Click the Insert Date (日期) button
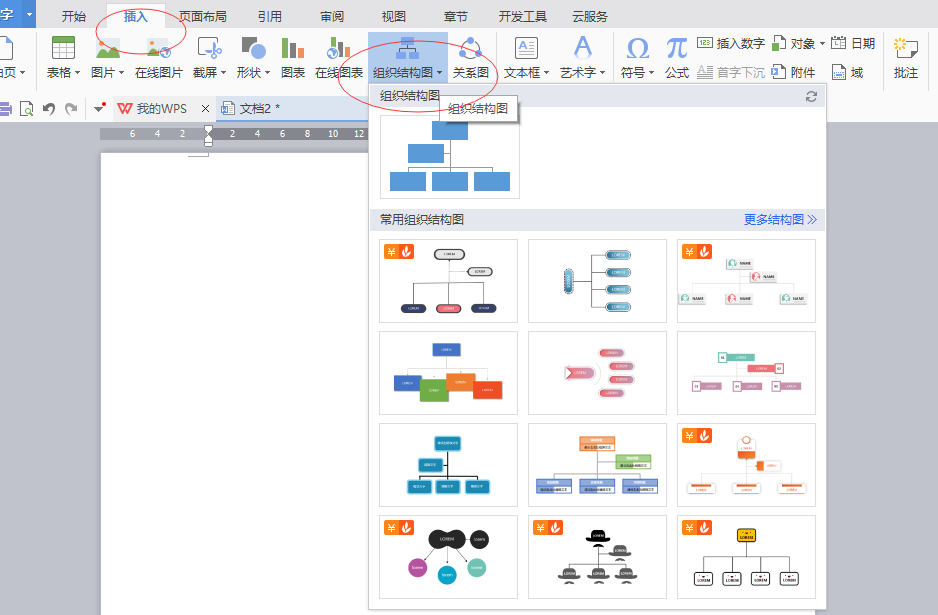Viewport: 938px width, 615px height. coord(853,43)
